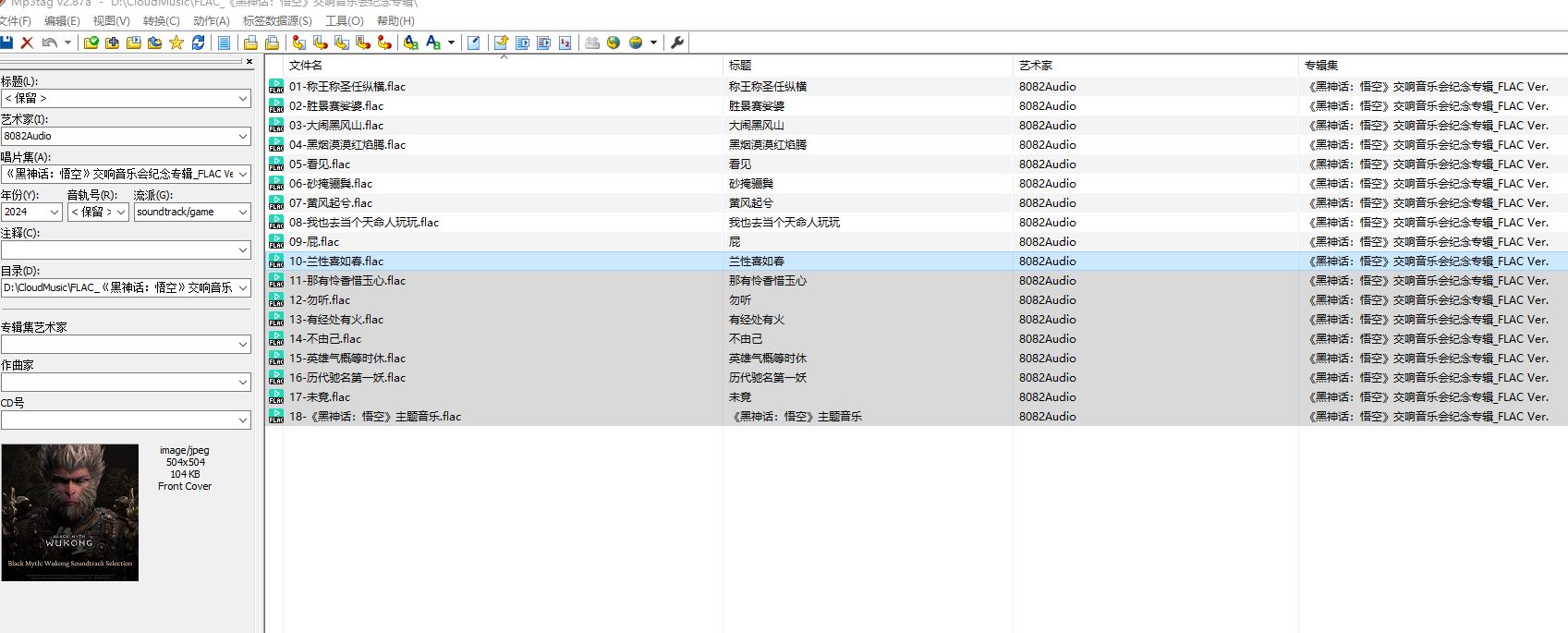Sort by the 文件名 column header
The height and width of the screenshot is (633, 1568).
(504, 65)
